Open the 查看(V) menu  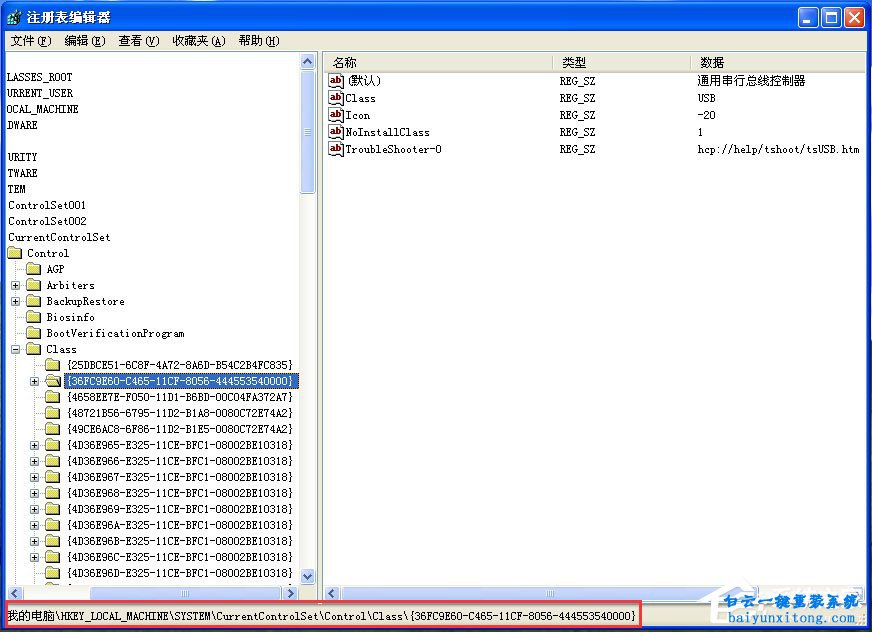tap(138, 41)
